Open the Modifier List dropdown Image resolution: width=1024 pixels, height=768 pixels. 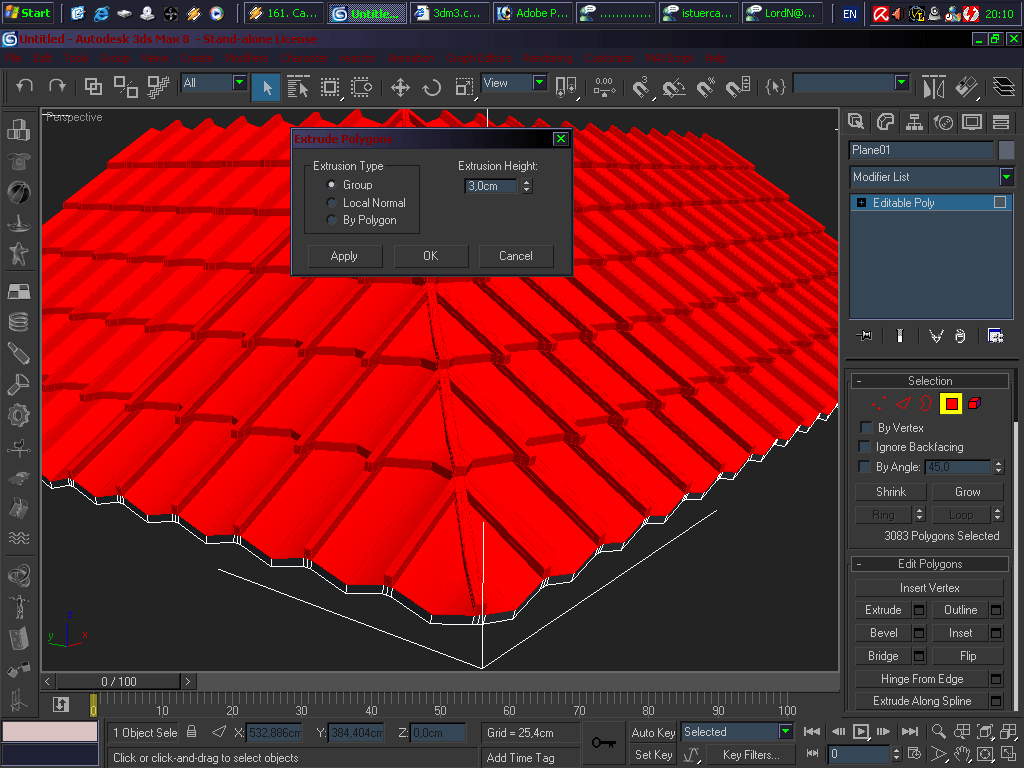pyautogui.click(x=1006, y=177)
